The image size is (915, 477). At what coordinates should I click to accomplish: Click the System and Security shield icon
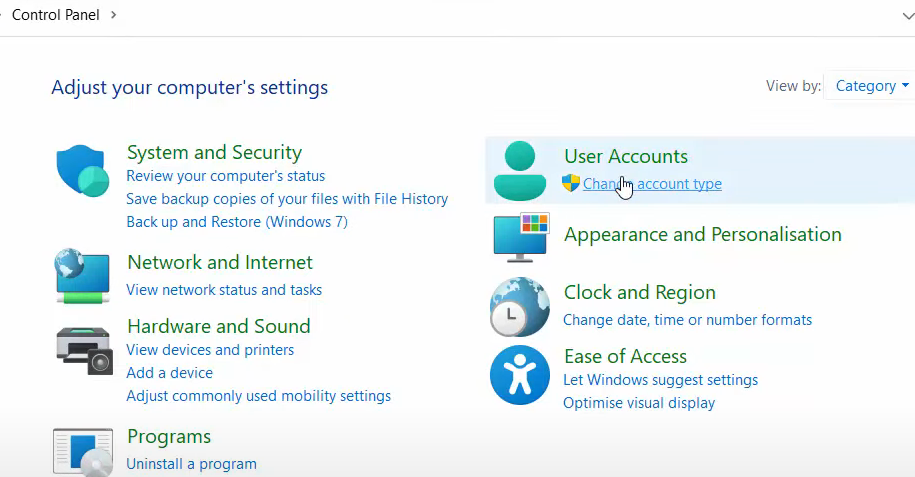tap(82, 170)
